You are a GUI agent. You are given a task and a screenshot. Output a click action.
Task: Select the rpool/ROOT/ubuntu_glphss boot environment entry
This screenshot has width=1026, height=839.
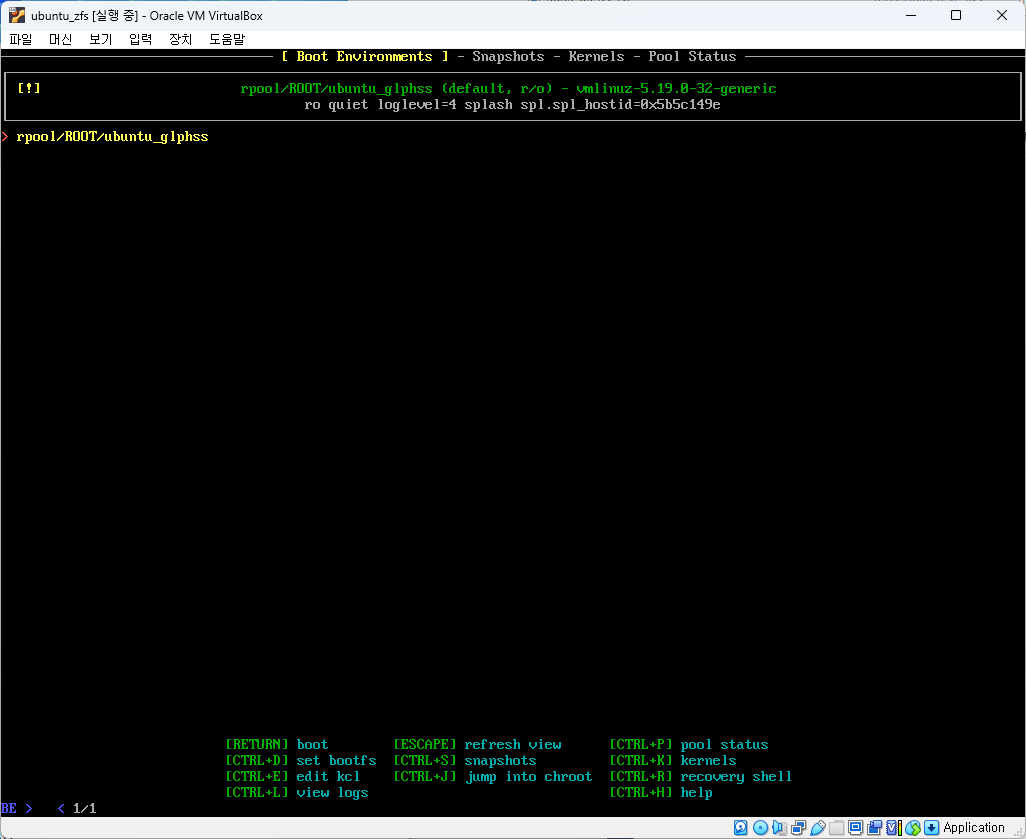[112, 136]
